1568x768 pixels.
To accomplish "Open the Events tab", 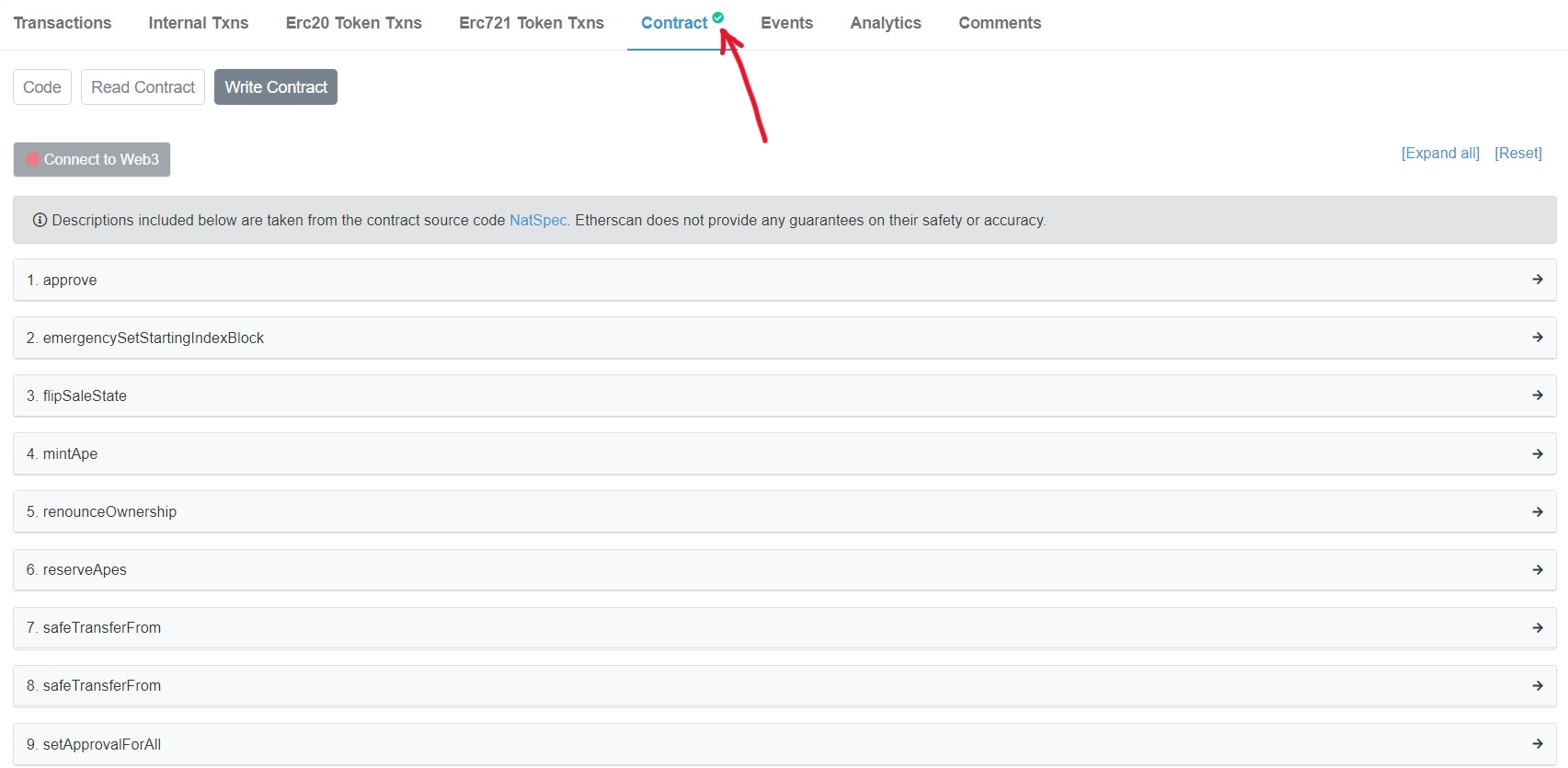I will coord(786,23).
